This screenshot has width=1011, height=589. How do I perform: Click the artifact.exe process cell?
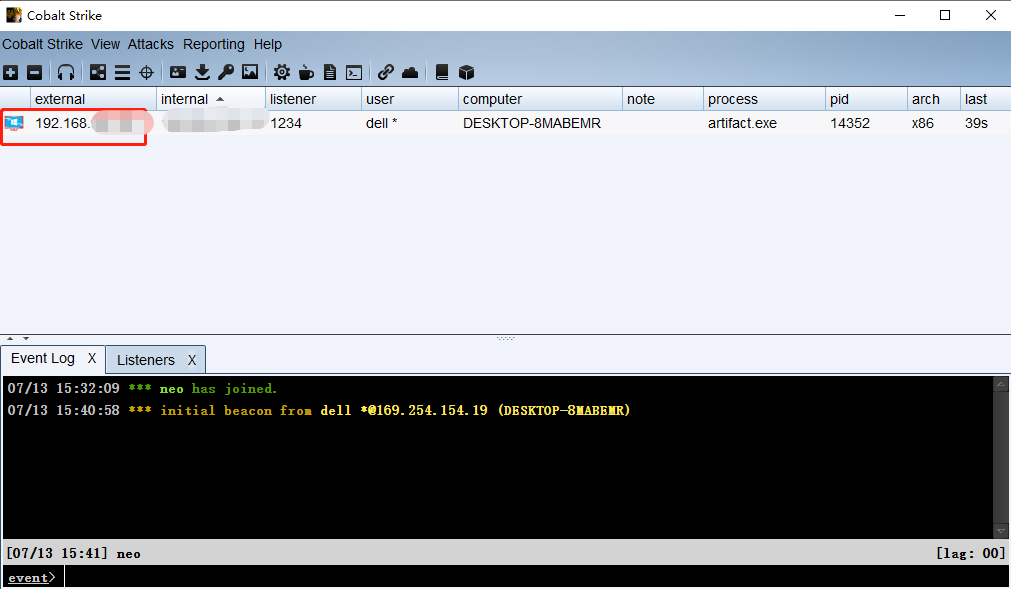click(x=742, y=123)
